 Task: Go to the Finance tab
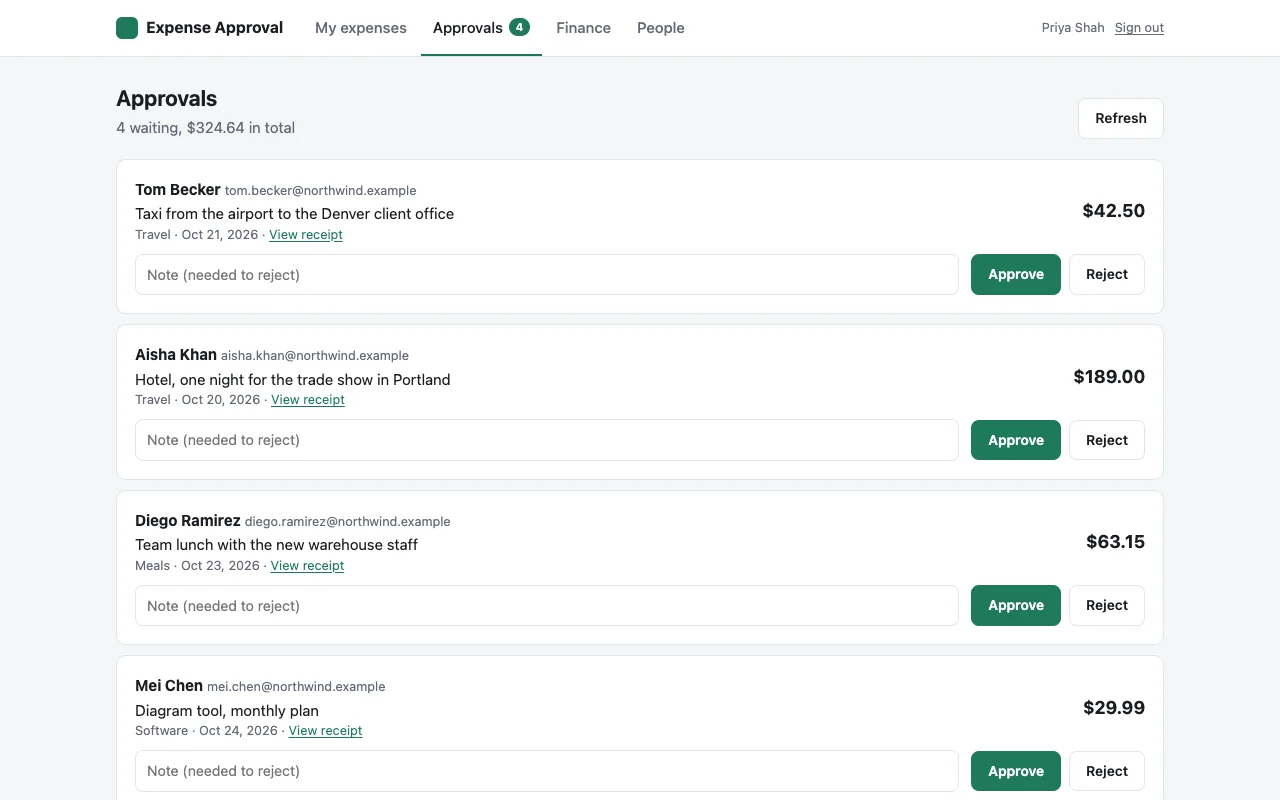click(x=584, y=28)
